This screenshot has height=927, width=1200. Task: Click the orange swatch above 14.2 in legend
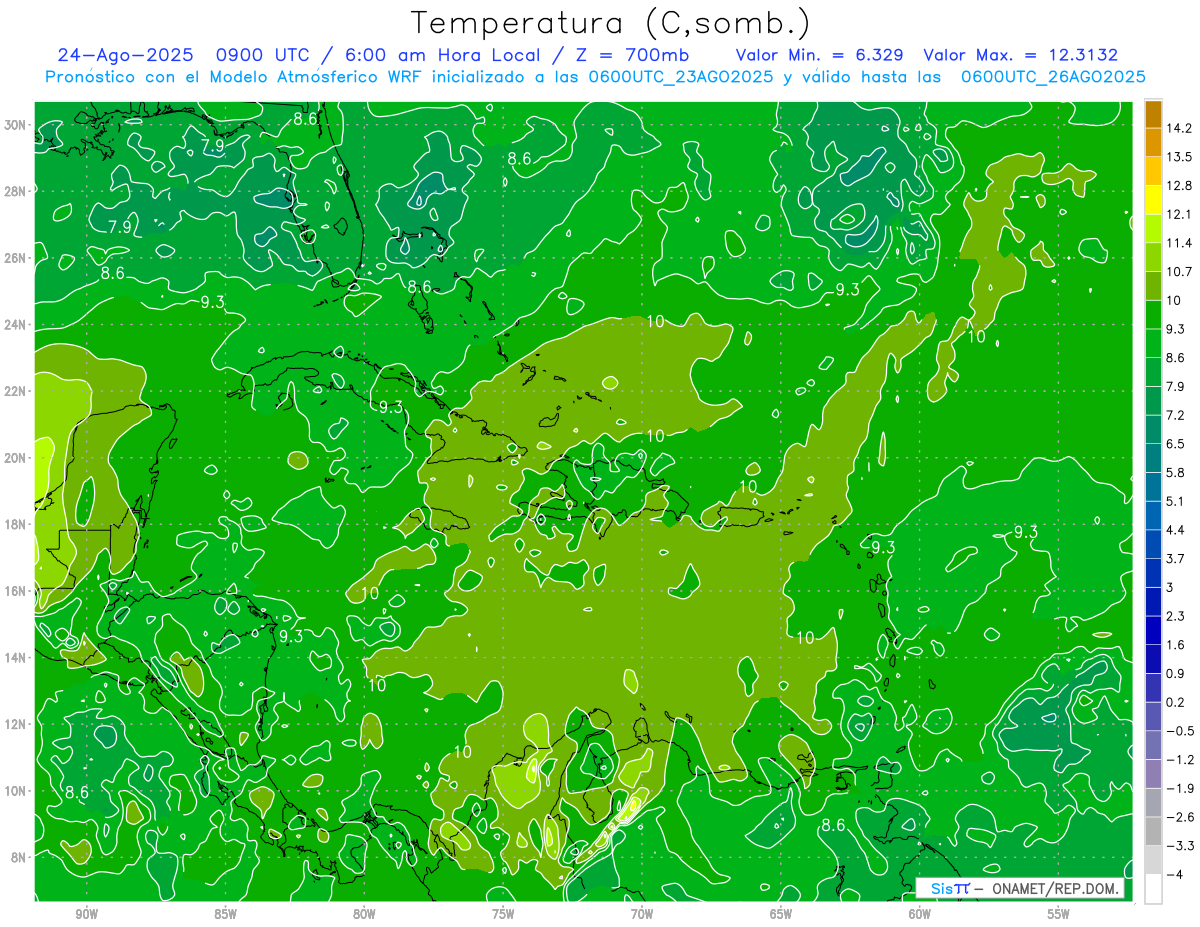pyautogui.click(x=1153, y=114)
